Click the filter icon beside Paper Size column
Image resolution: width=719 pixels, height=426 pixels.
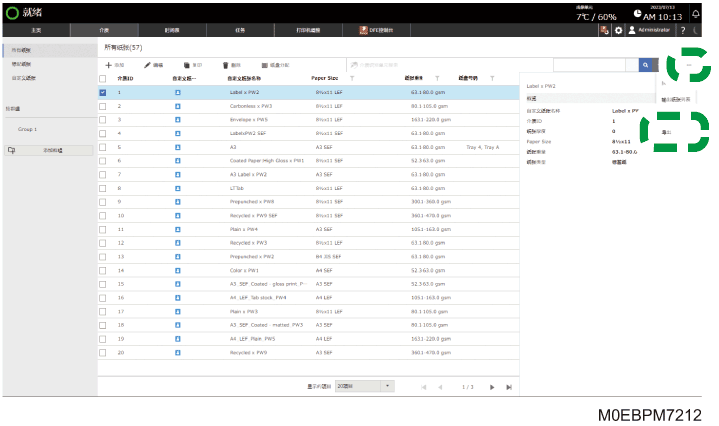tap(352, 78)
